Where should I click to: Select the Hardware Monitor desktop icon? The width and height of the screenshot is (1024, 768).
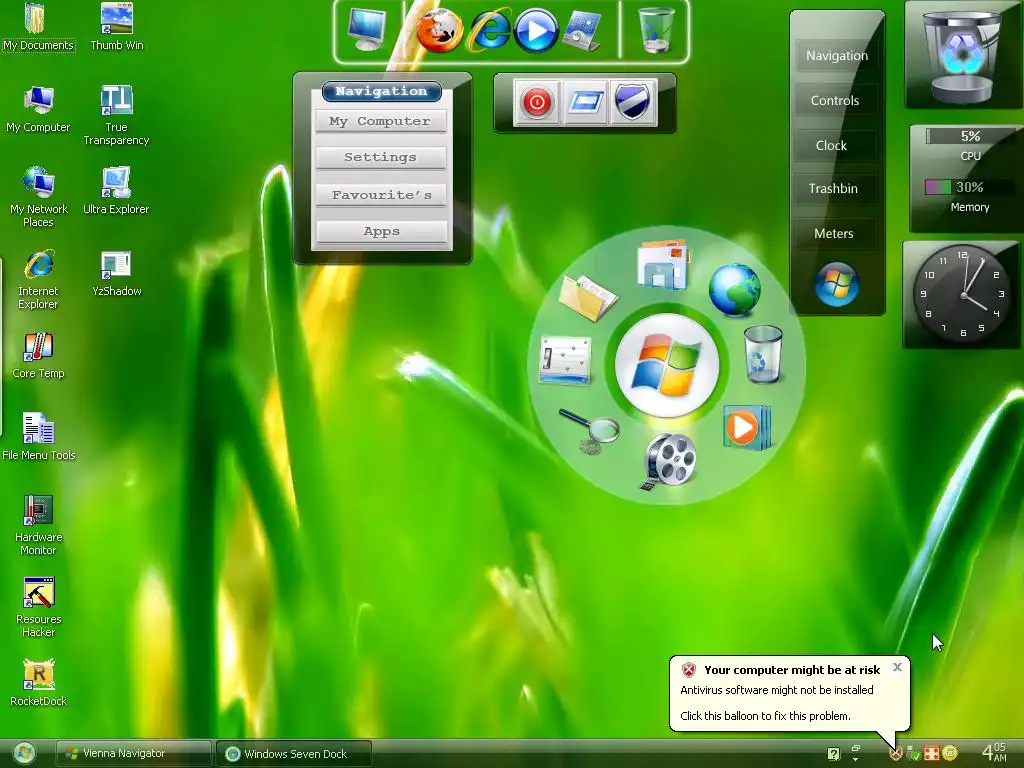(x=38, y=526)
